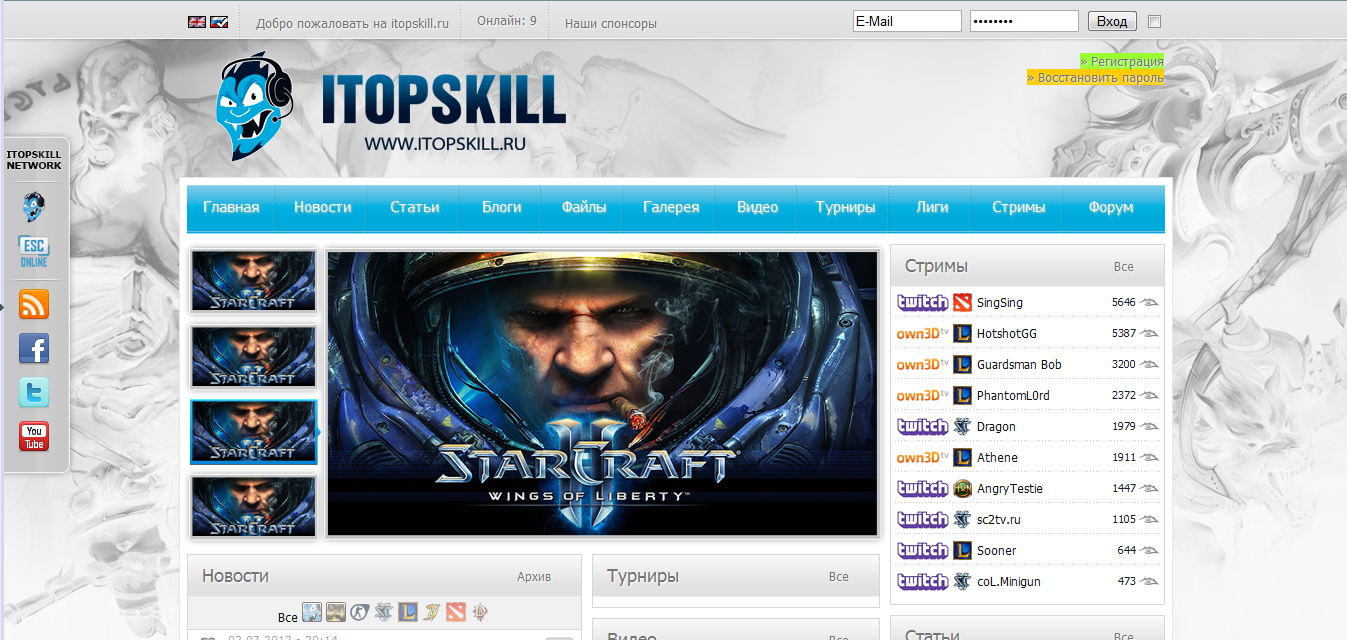Focus the password input field
Viewport: 1347px width, 640px height.
click(1024, 21)
